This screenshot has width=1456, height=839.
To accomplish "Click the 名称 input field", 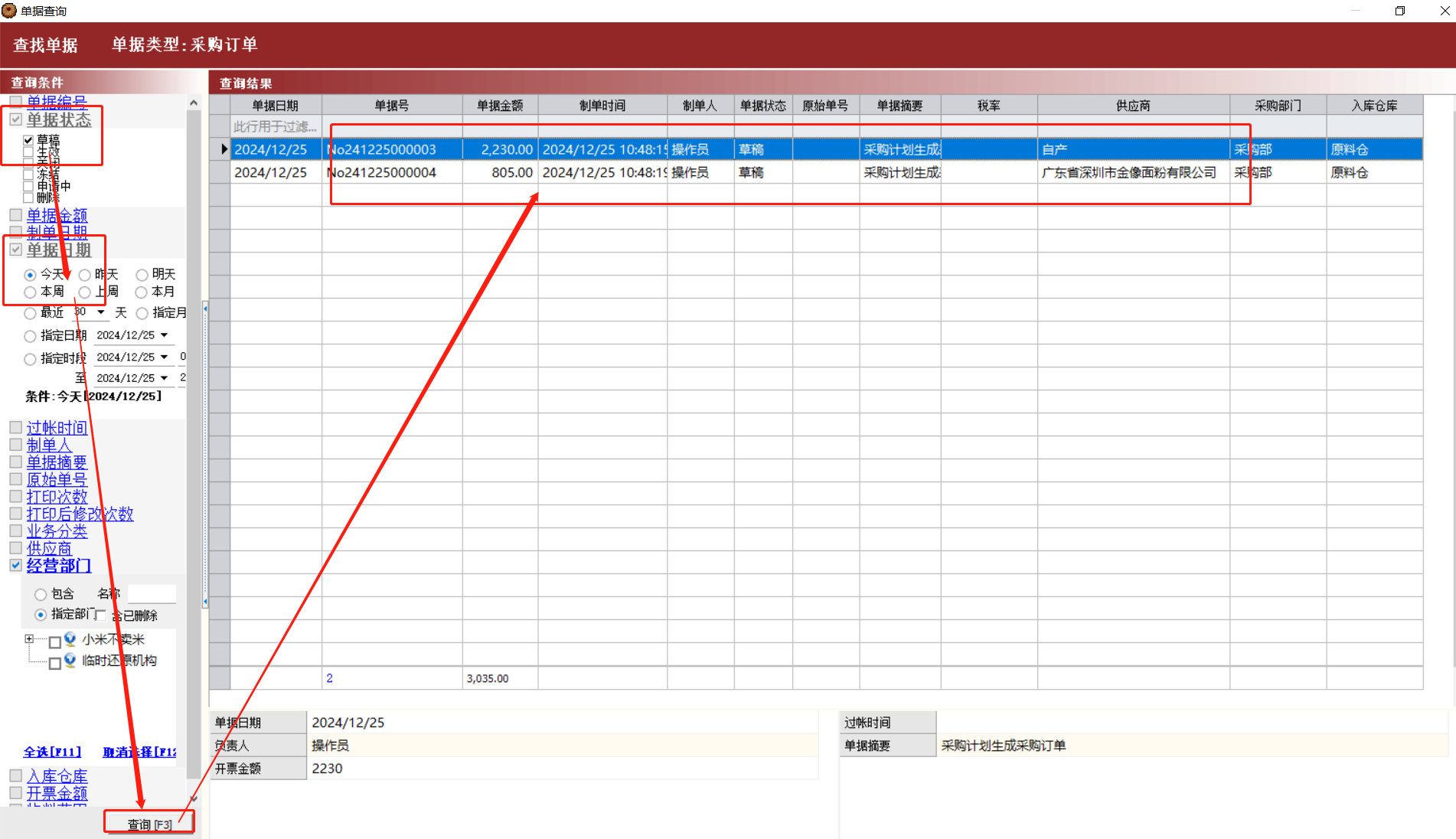I will 152,594.
